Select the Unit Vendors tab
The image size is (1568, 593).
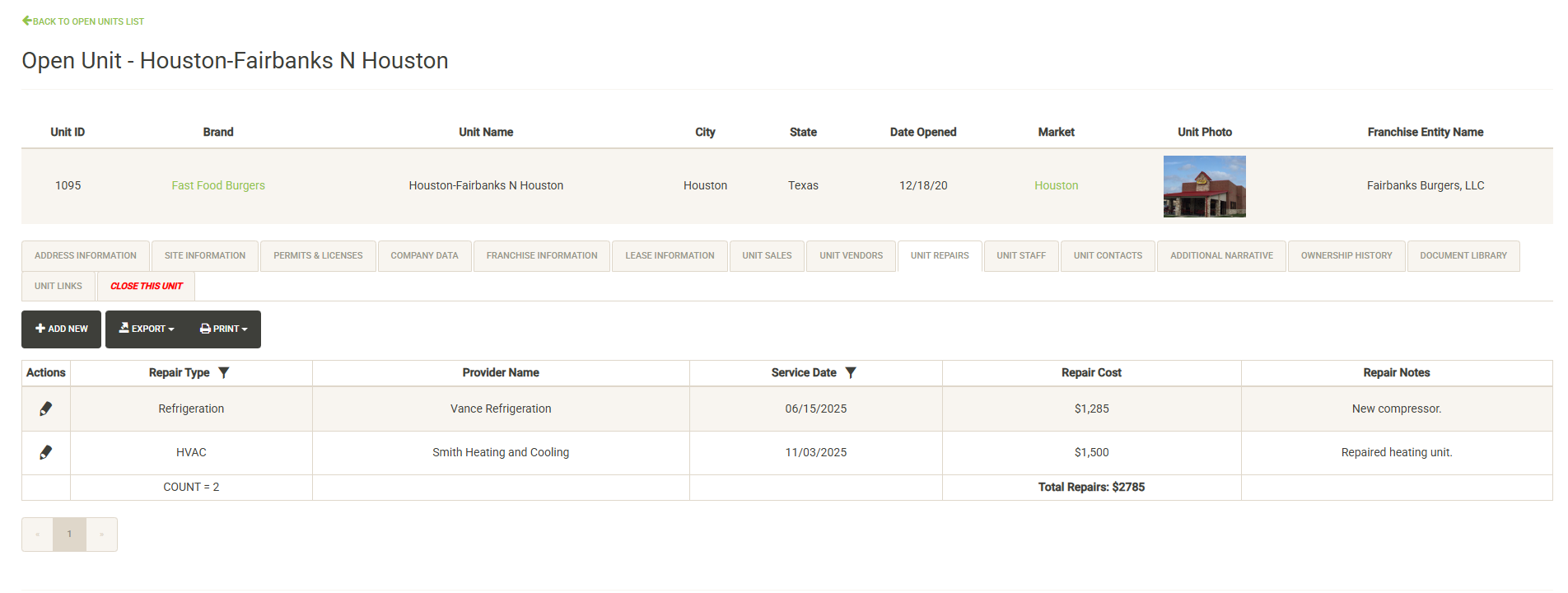coord(851,256)
